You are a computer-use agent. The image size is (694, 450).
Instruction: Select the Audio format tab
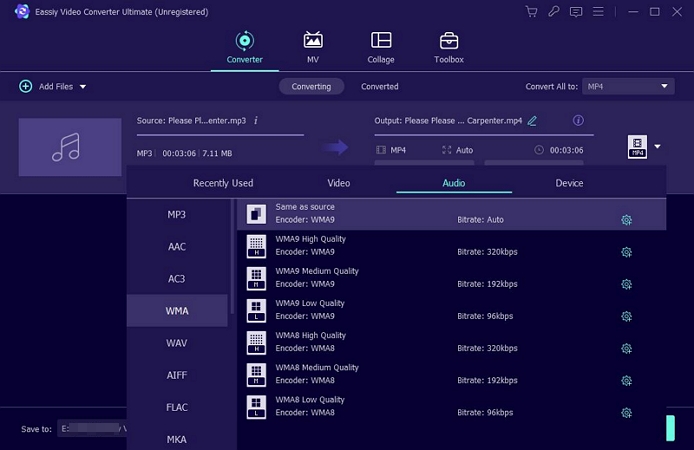click(x=454, y=183)
